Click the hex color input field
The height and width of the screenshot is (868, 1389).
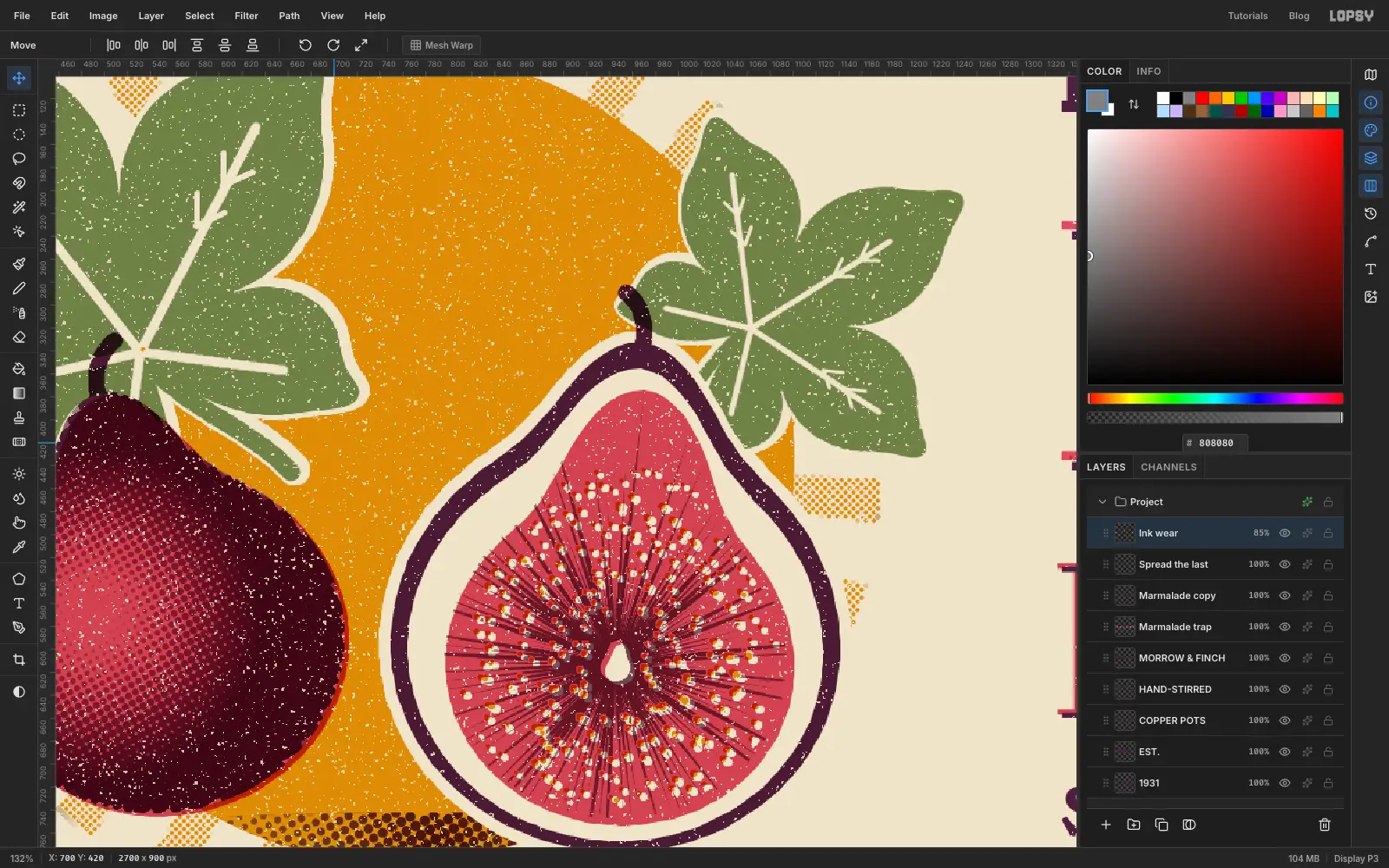coord(1215,443)
